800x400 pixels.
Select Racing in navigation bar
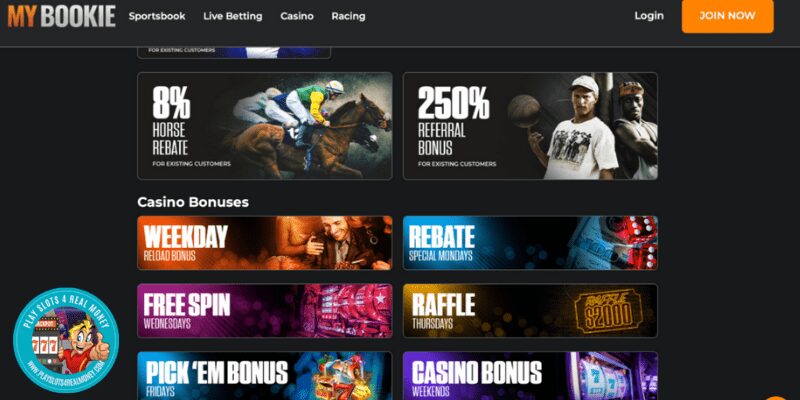click(x=348, y=16)
